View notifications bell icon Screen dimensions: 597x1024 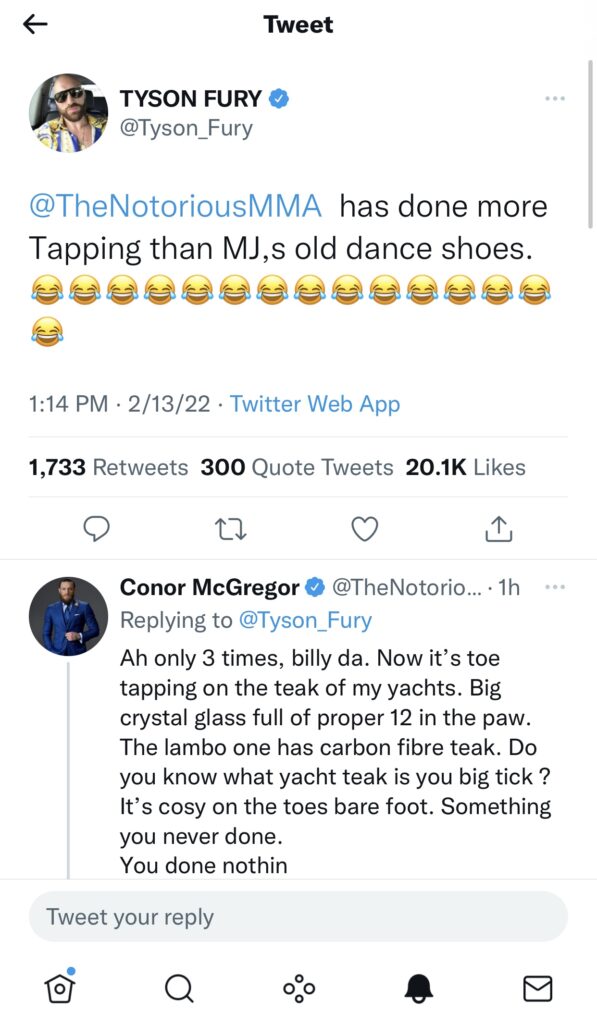[419, 988]
